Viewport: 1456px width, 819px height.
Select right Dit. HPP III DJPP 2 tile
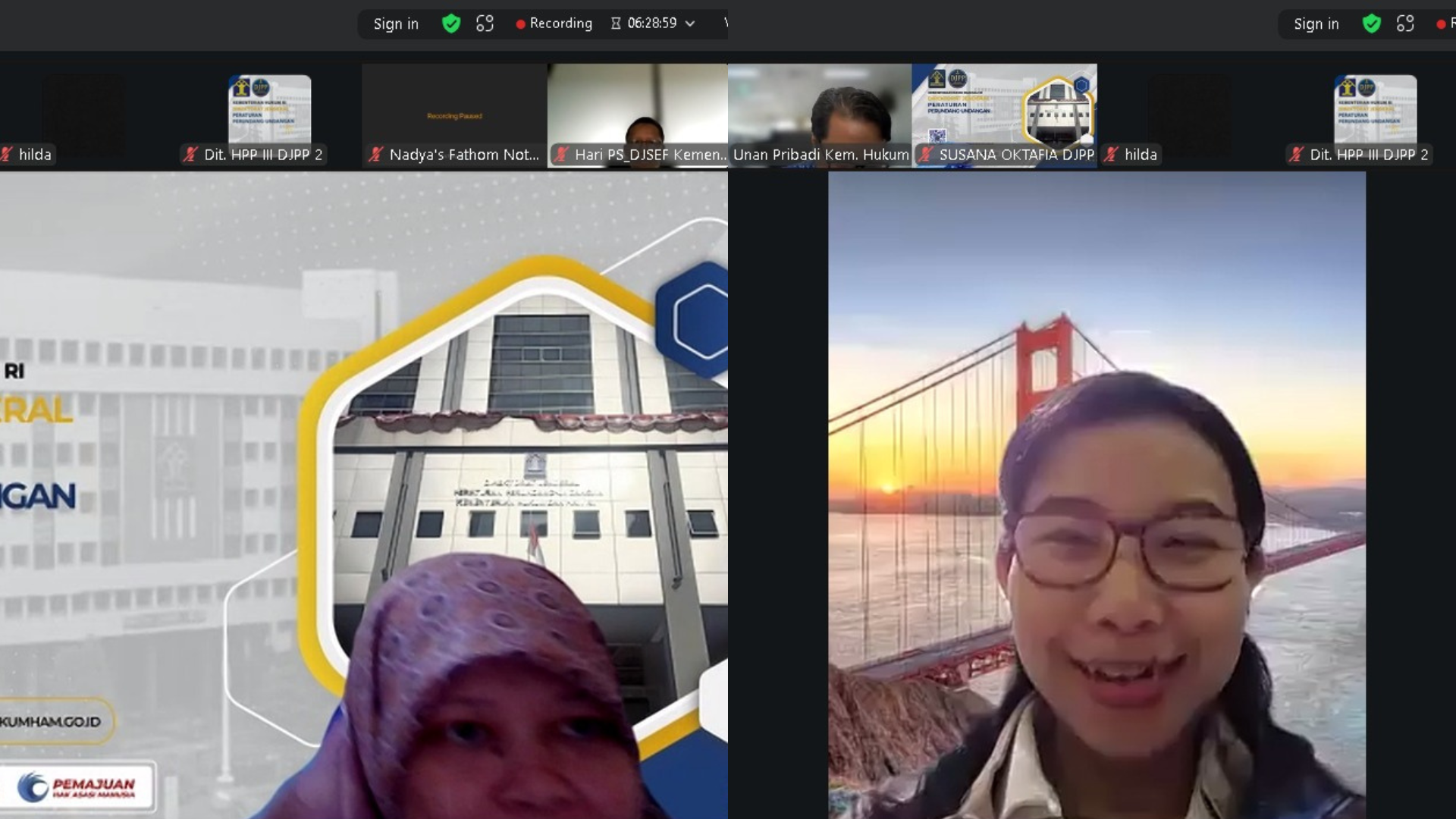1374,114
